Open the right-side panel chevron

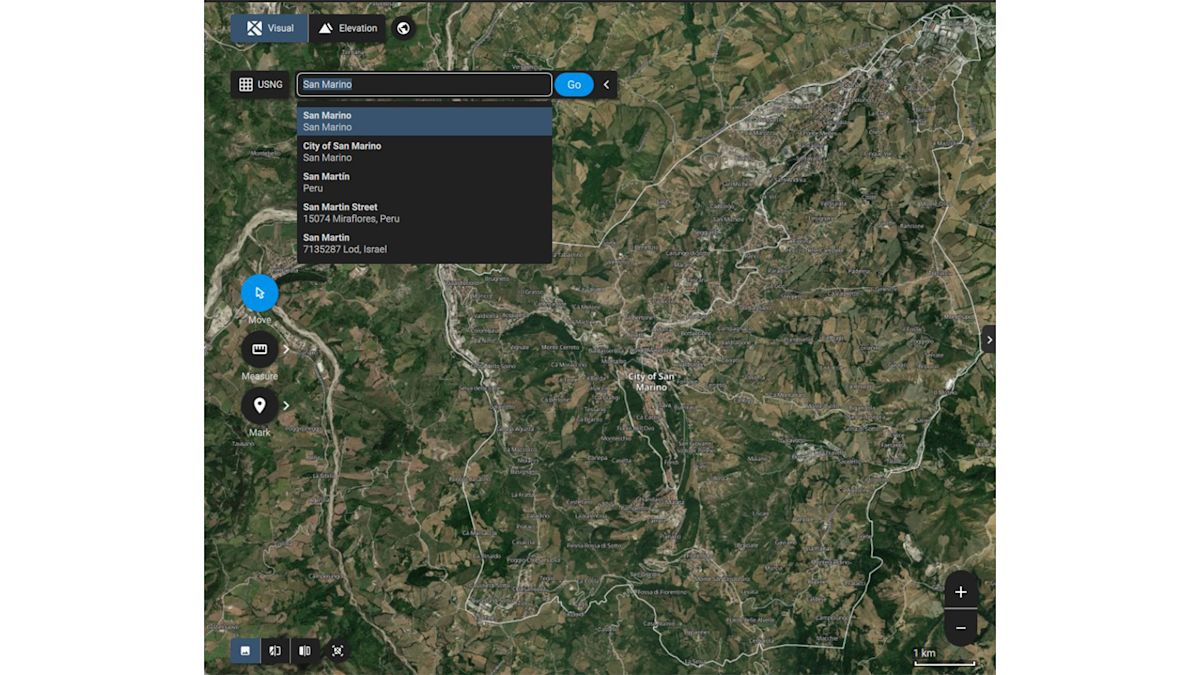988,339
